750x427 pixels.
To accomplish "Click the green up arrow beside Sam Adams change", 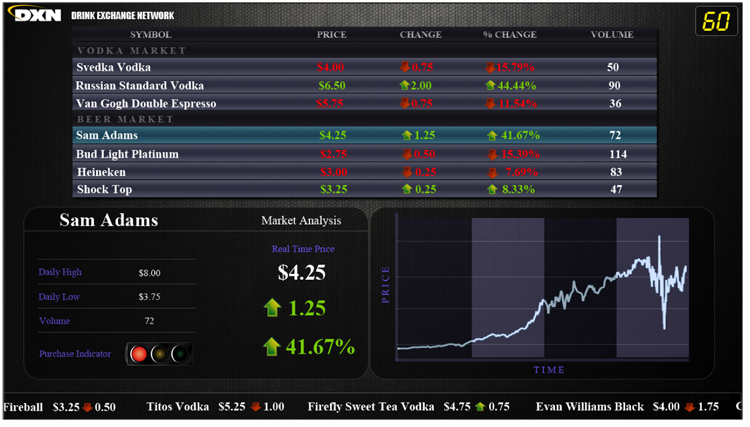I will tap(407, 135).
